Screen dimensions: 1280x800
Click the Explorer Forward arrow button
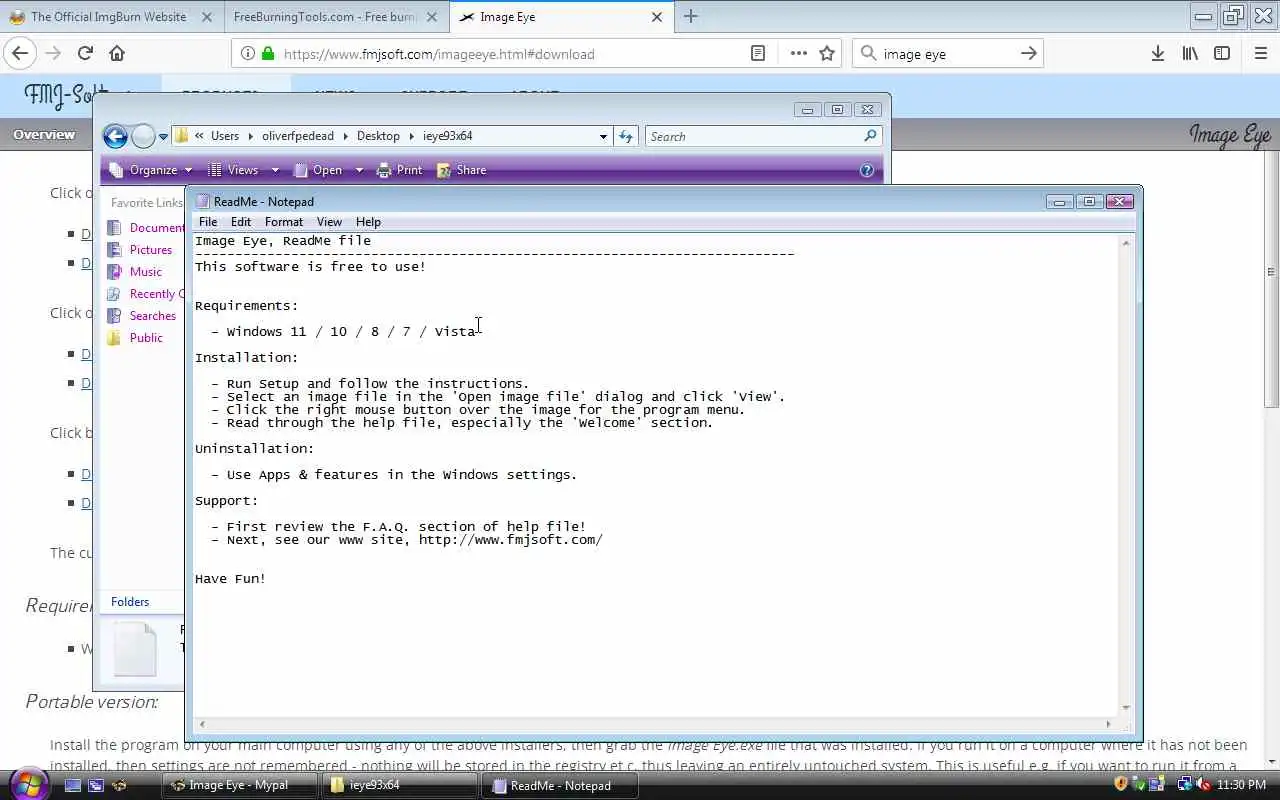143,136
